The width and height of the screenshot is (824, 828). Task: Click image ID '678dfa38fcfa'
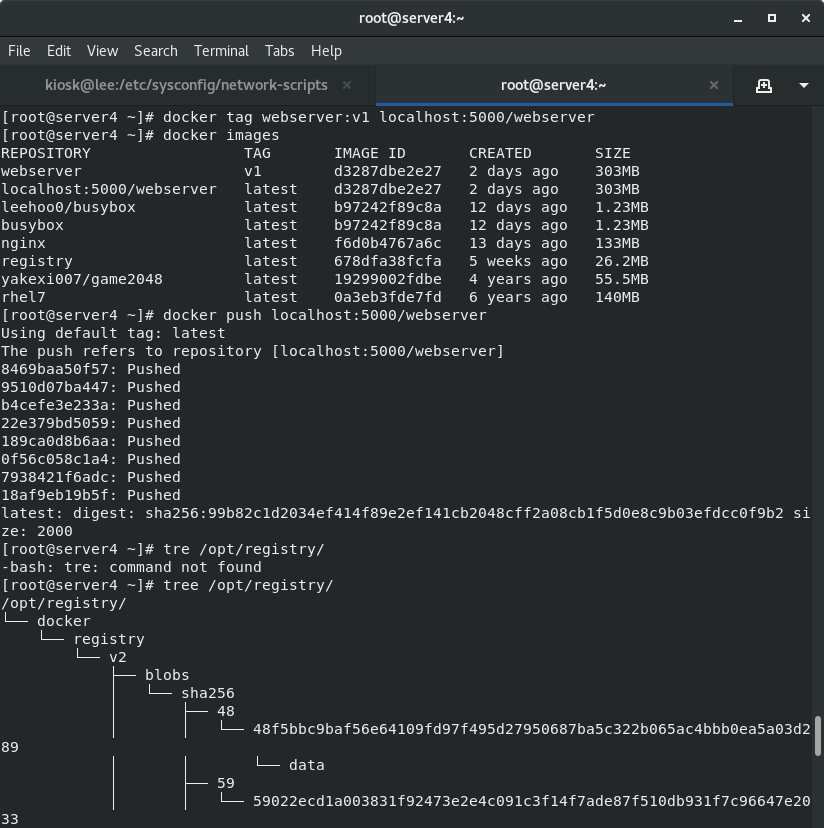[388, 261]
